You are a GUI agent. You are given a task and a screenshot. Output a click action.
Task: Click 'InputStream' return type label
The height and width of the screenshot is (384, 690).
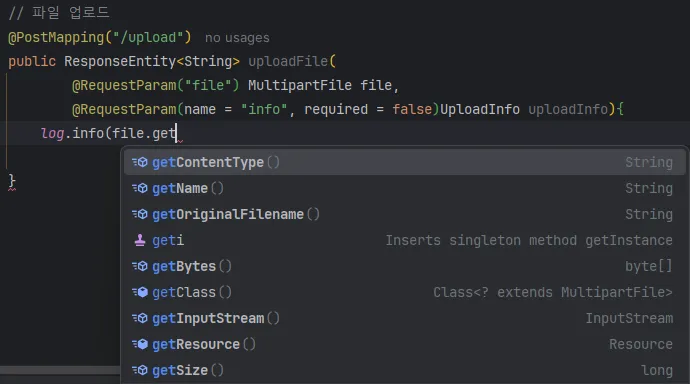click(629, 318)
